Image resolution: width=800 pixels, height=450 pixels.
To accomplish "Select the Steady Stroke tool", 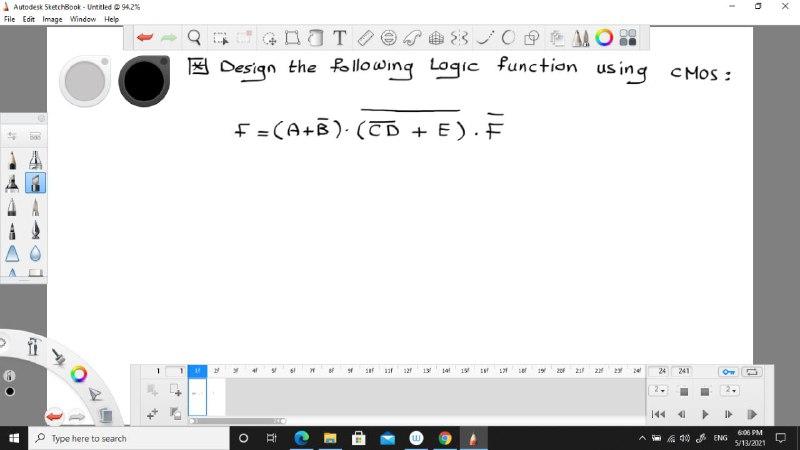I will [x=484, y=38].
